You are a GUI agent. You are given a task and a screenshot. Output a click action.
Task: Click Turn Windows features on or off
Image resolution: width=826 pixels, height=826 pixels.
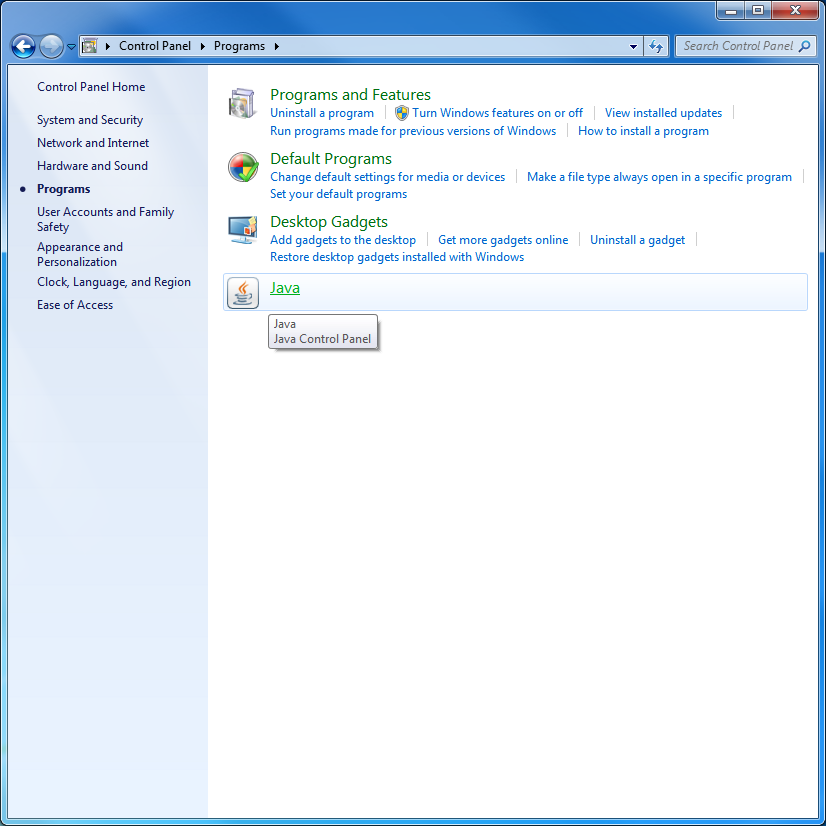coord(497,113)
